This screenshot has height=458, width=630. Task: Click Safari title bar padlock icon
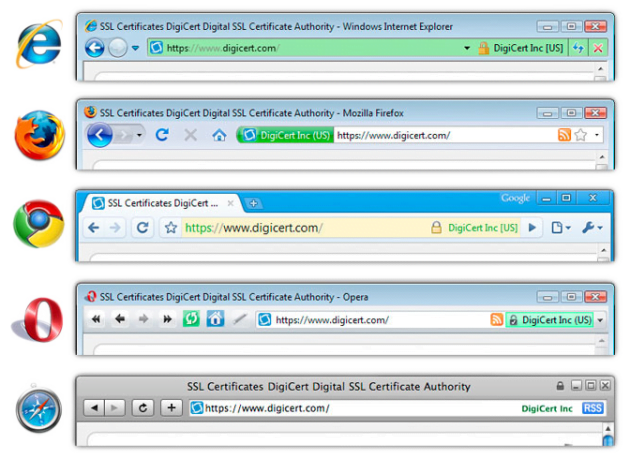coord(560,386)
